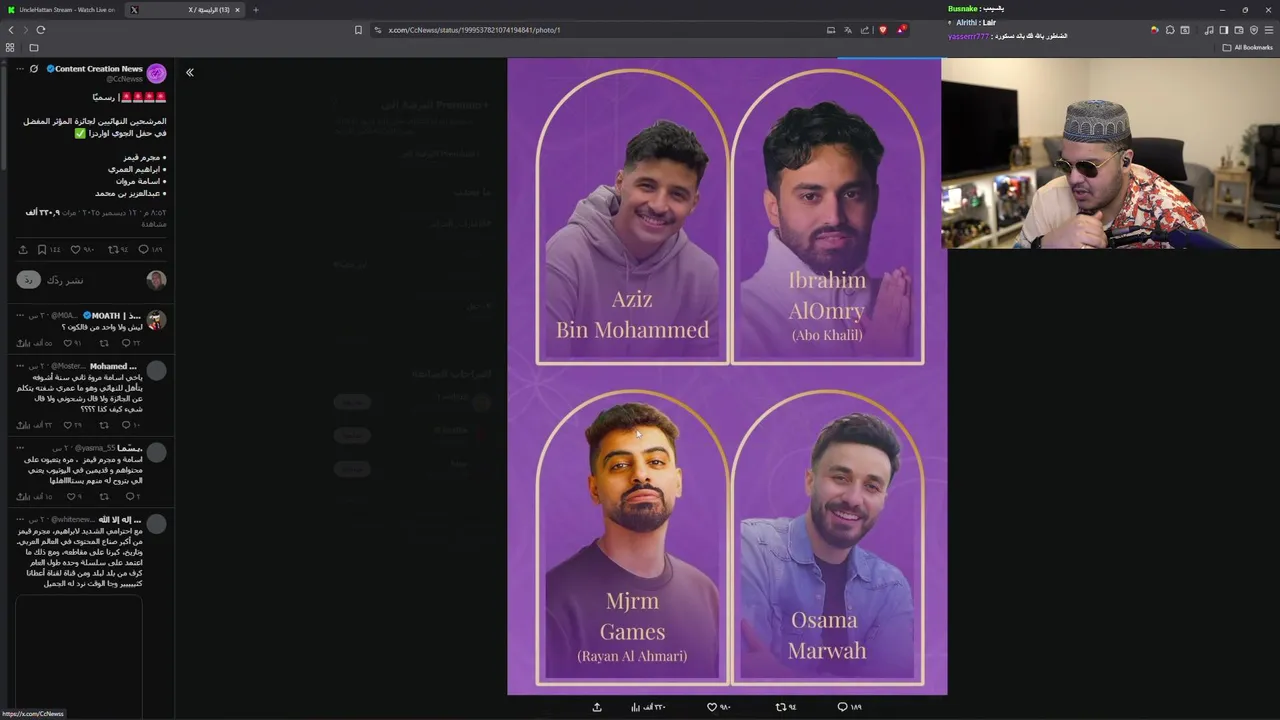Like yasma_55 reply showing ٩
The image size is (1280, 720).
tap(74, 496)
